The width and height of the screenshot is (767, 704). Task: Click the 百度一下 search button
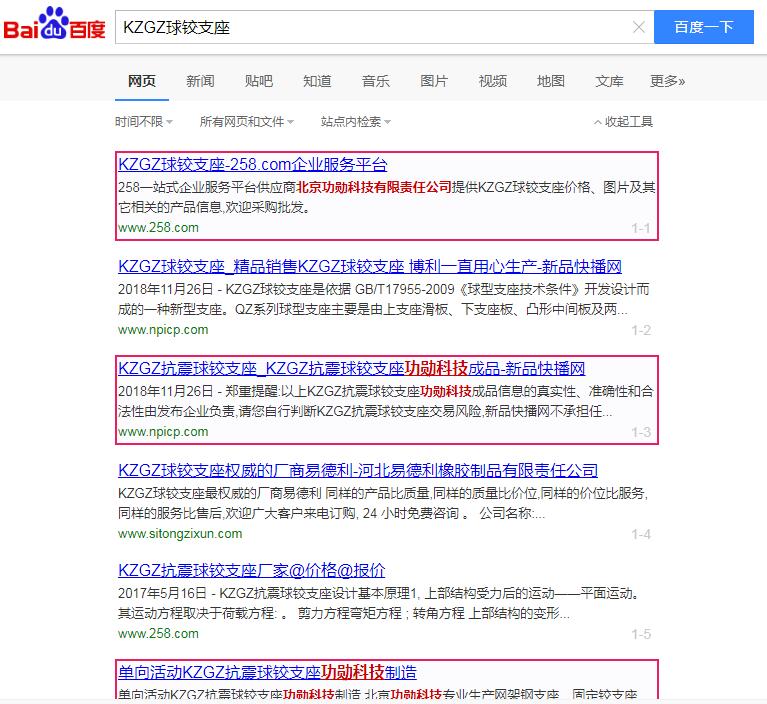coord(703,27)
